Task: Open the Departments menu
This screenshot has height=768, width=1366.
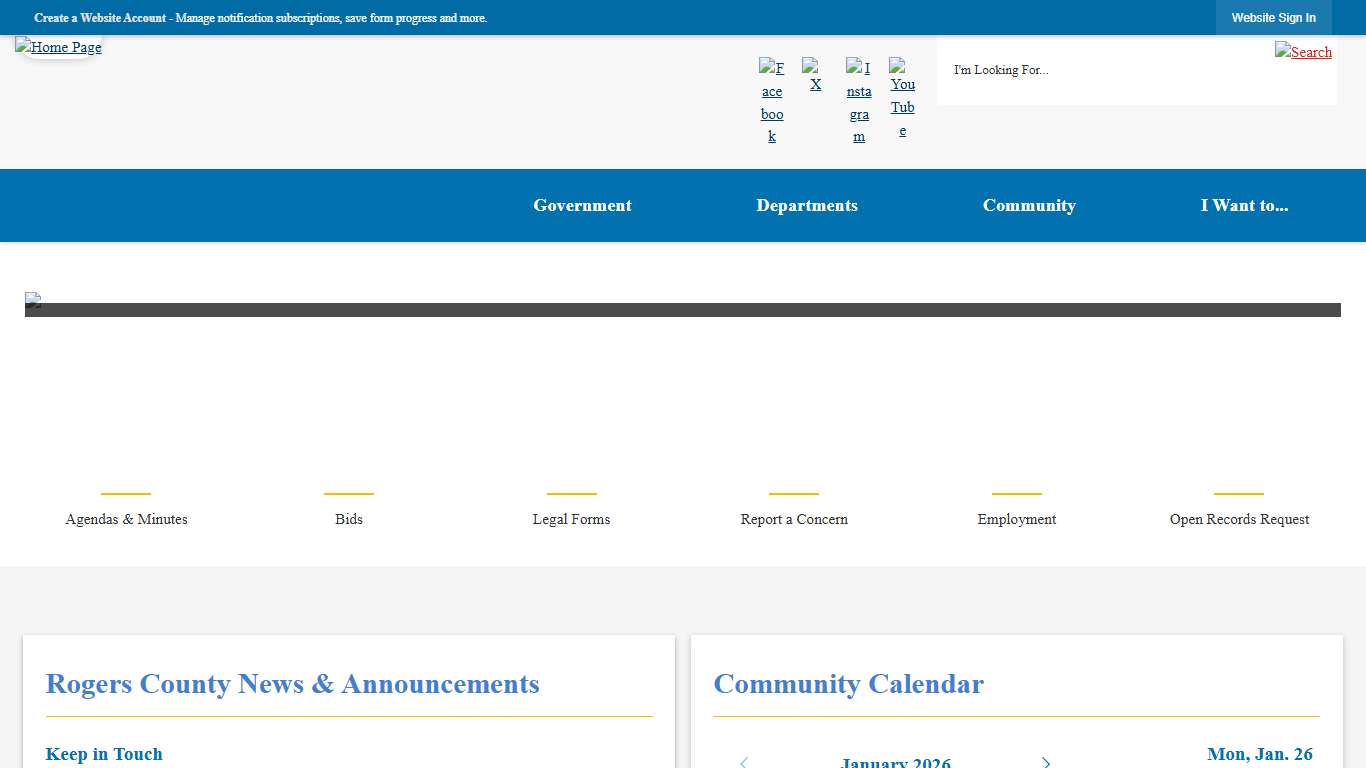Action: pos(807,205)
